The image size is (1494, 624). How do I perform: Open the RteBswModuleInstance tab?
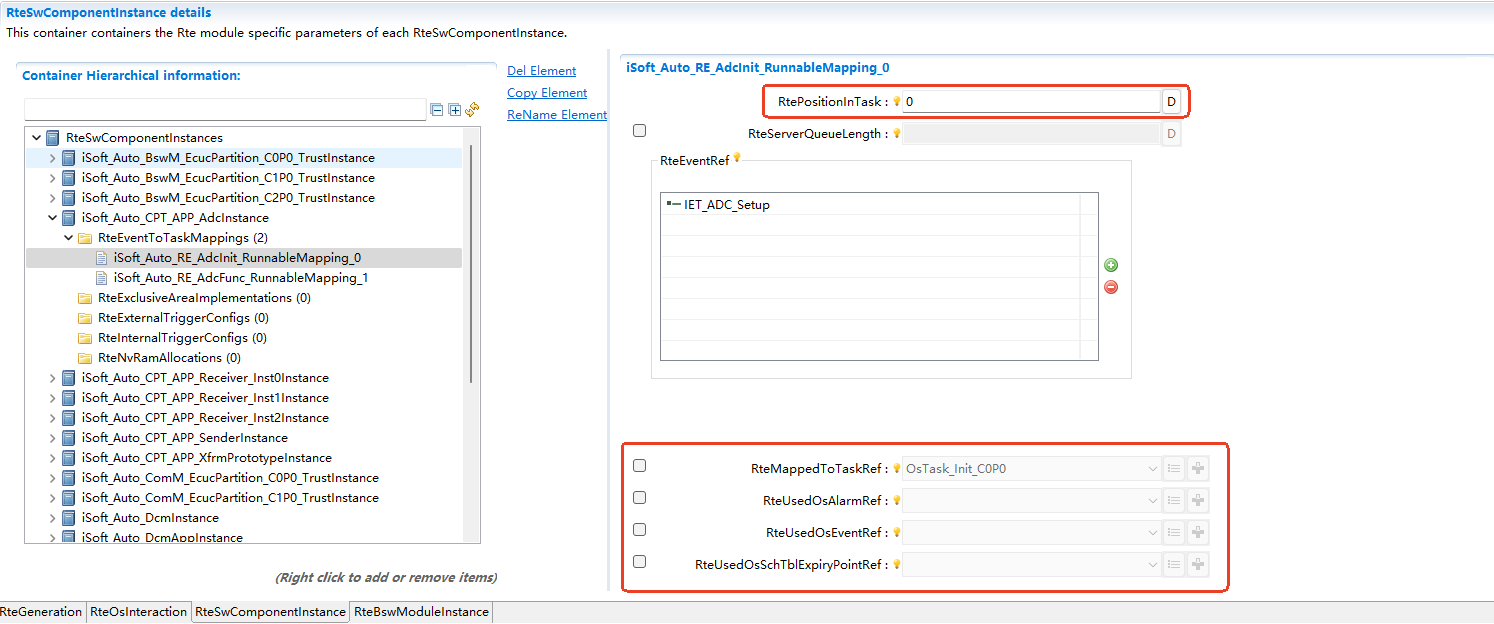[x=421, y=612]
